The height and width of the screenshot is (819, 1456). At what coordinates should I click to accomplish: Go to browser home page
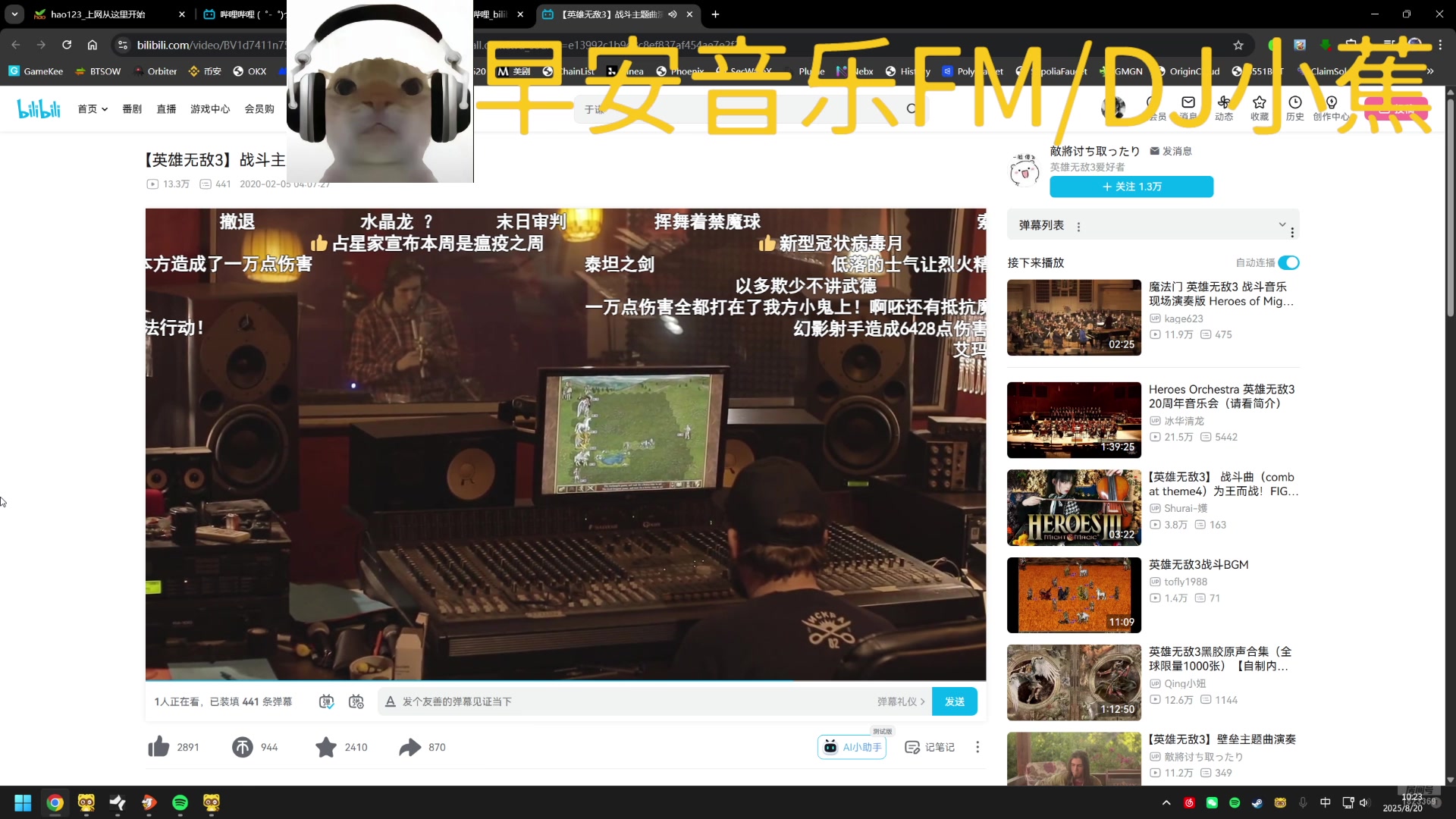click(93, 45)
